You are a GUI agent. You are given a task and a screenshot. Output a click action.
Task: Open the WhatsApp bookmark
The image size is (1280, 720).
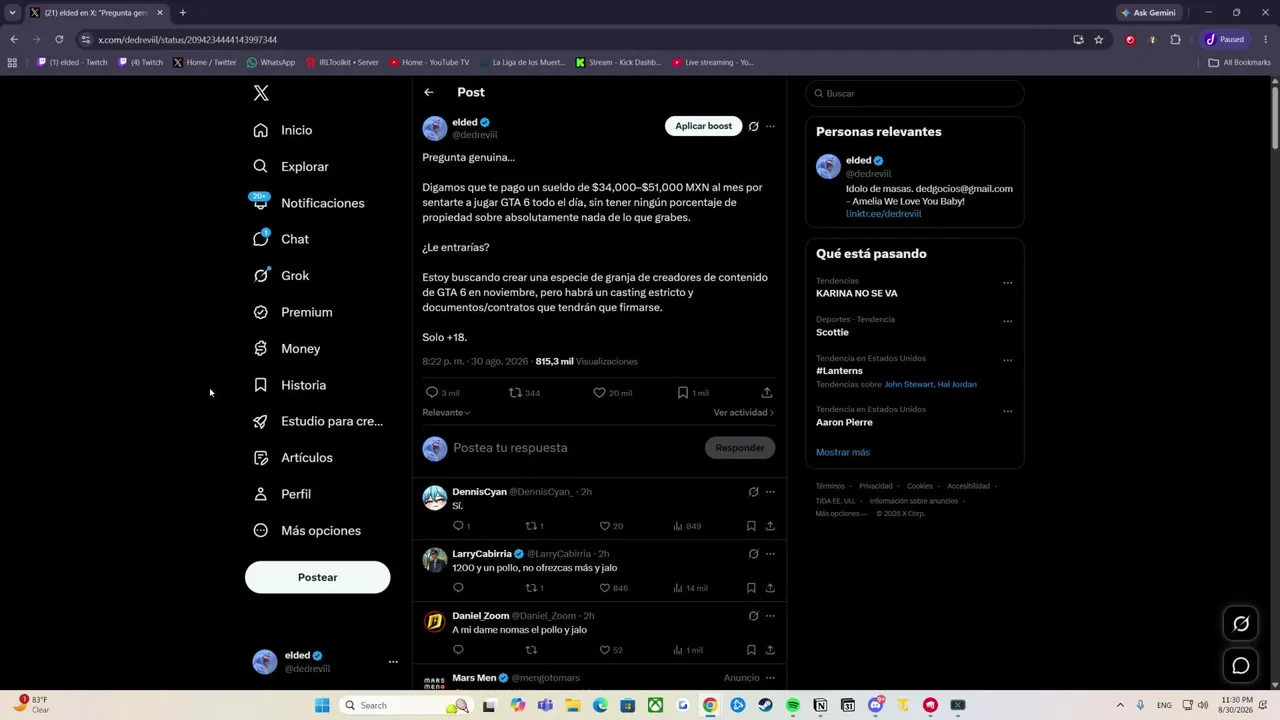[271, 62]
